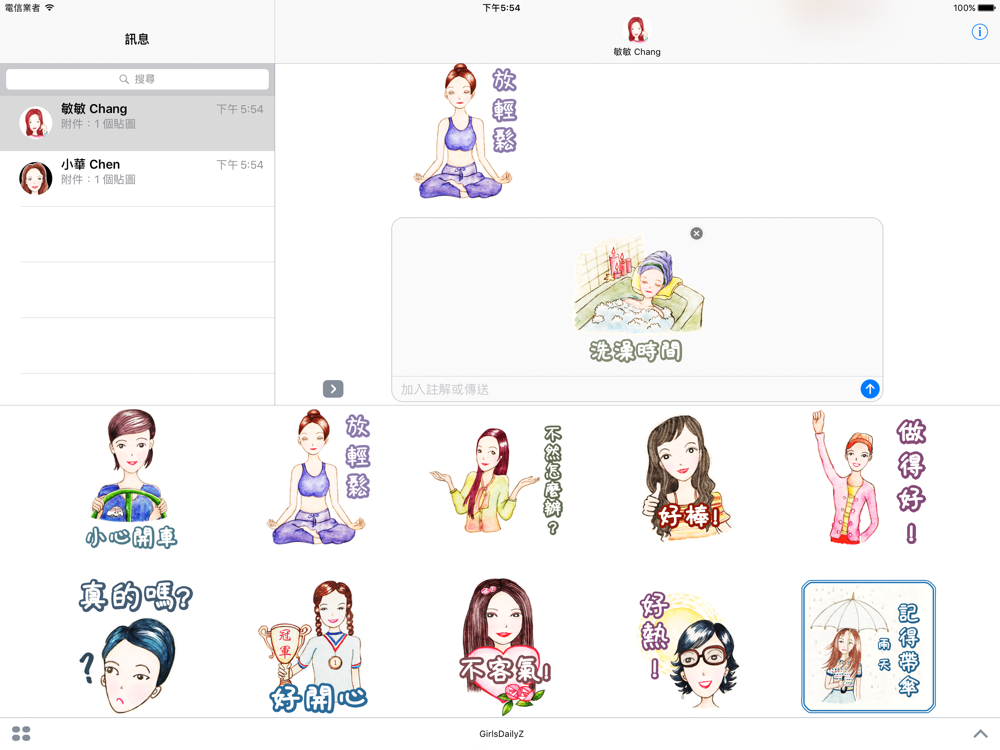Pick the 好開心 trophy sticker
The width and height of the screenshot is (1000, 750).
point(314,647)
